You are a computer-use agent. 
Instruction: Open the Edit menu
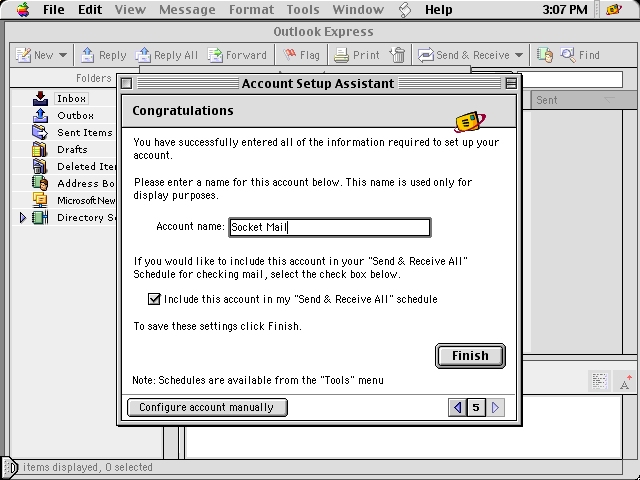90,9
